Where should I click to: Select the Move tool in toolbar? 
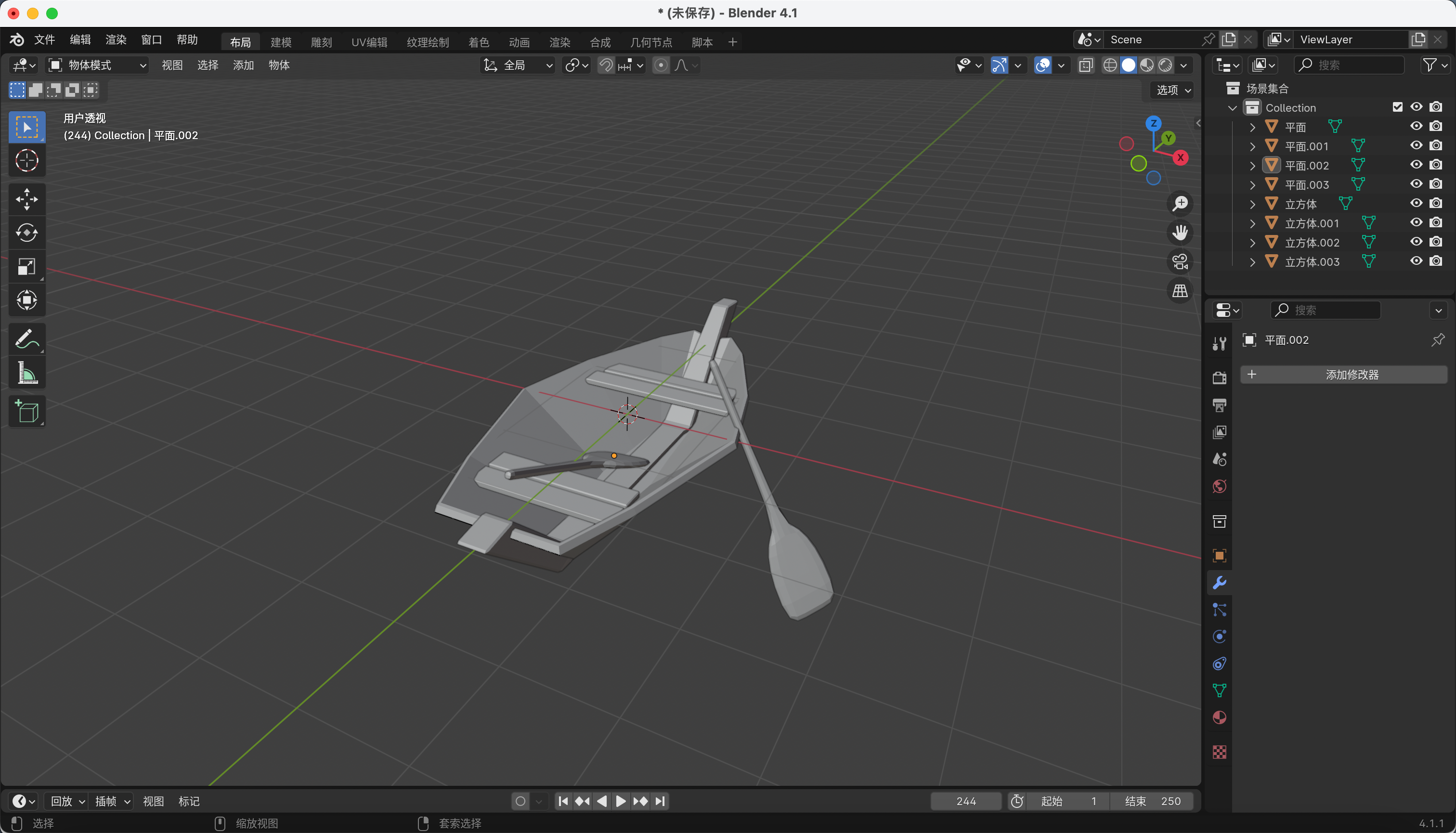[26, 199]
